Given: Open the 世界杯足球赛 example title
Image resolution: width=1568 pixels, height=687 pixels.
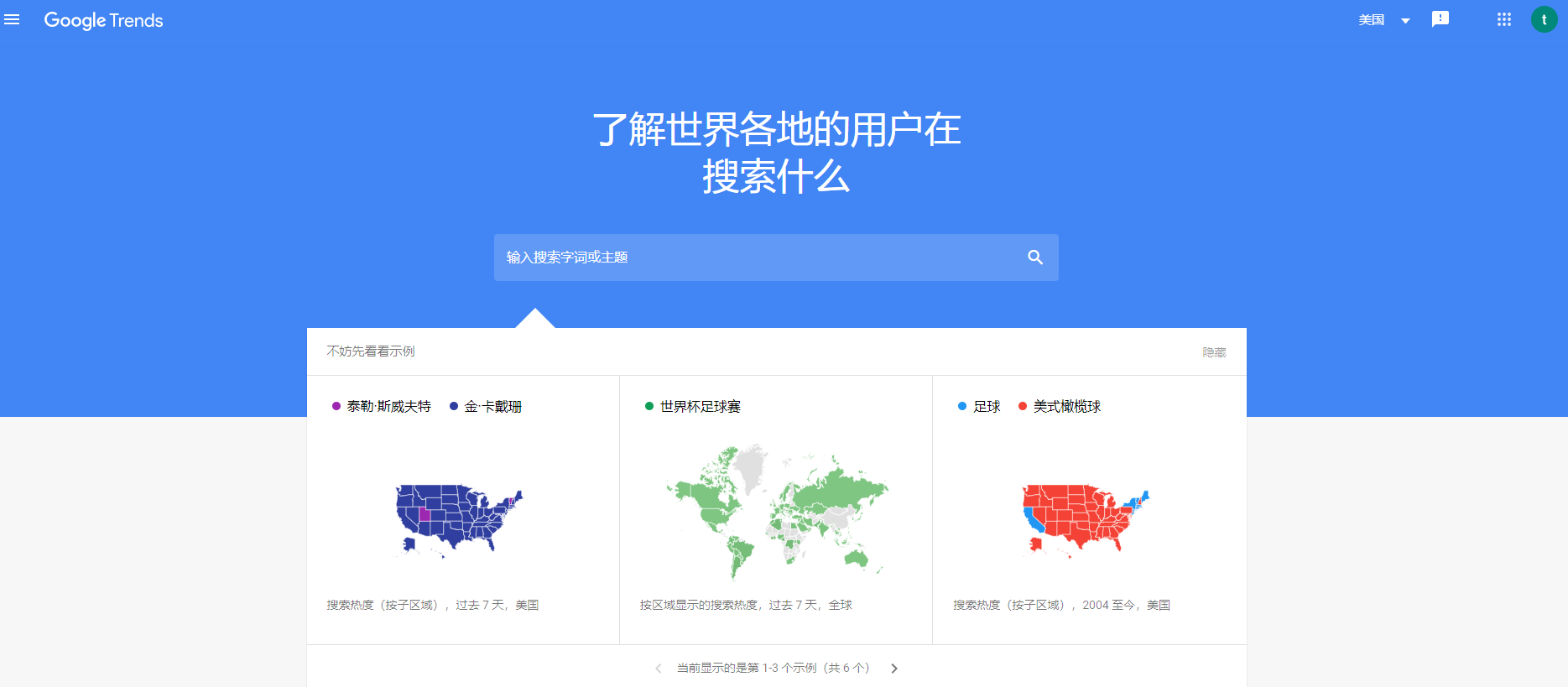Looking at the screenshot, I should coord(700,407).
